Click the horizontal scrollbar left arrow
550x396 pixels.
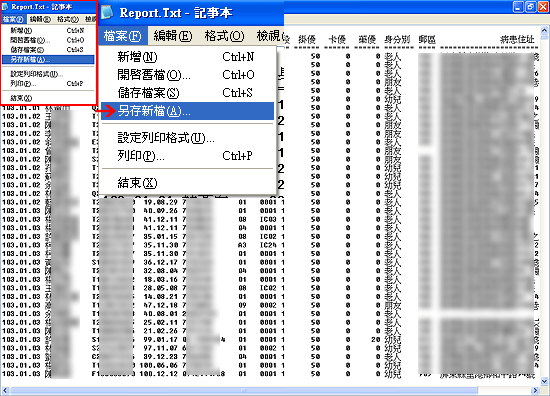pos(5,390)
